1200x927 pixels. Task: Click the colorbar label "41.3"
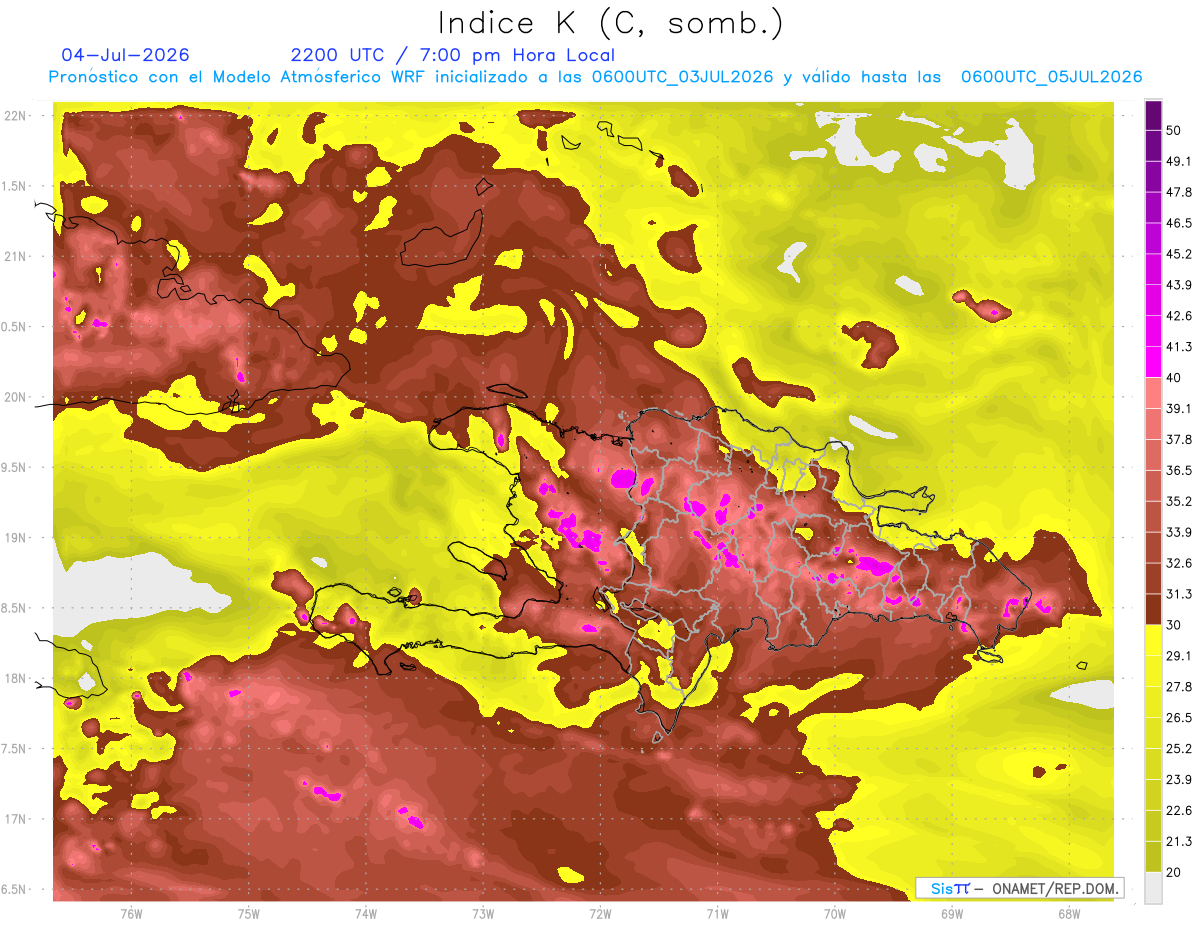click(1179, 347)
